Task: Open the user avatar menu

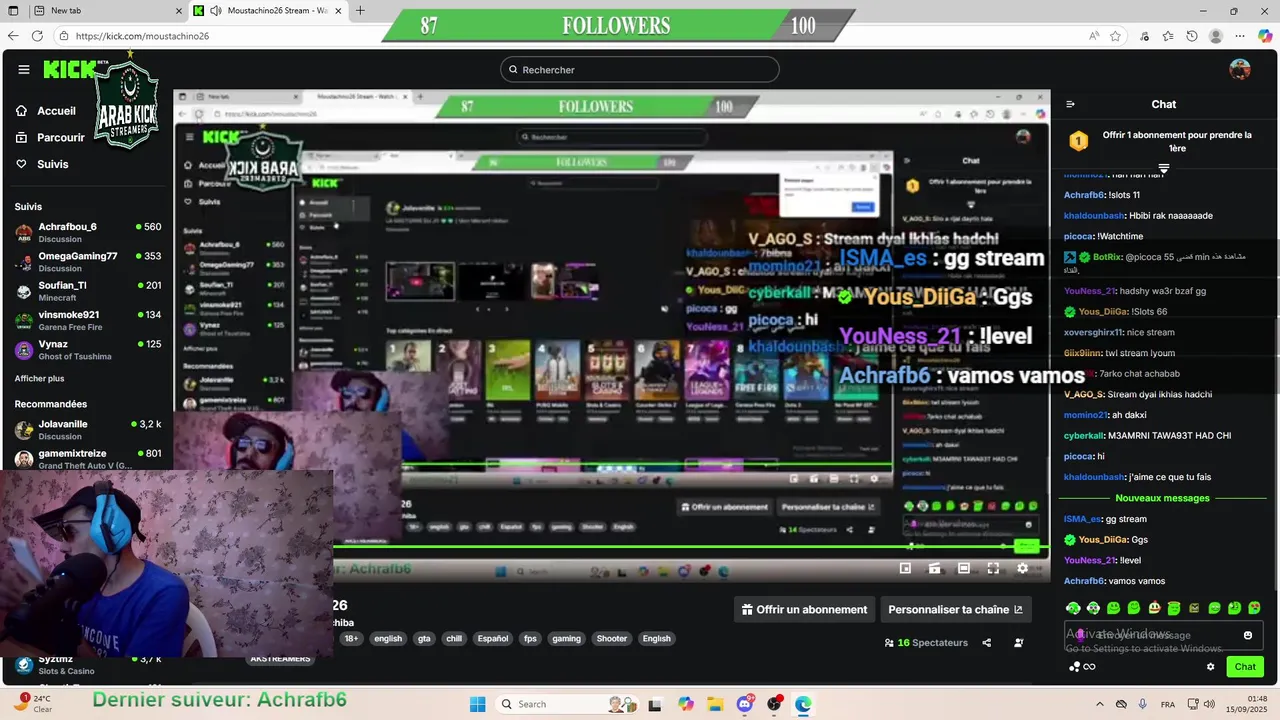Action: (x=1240, y=69)
